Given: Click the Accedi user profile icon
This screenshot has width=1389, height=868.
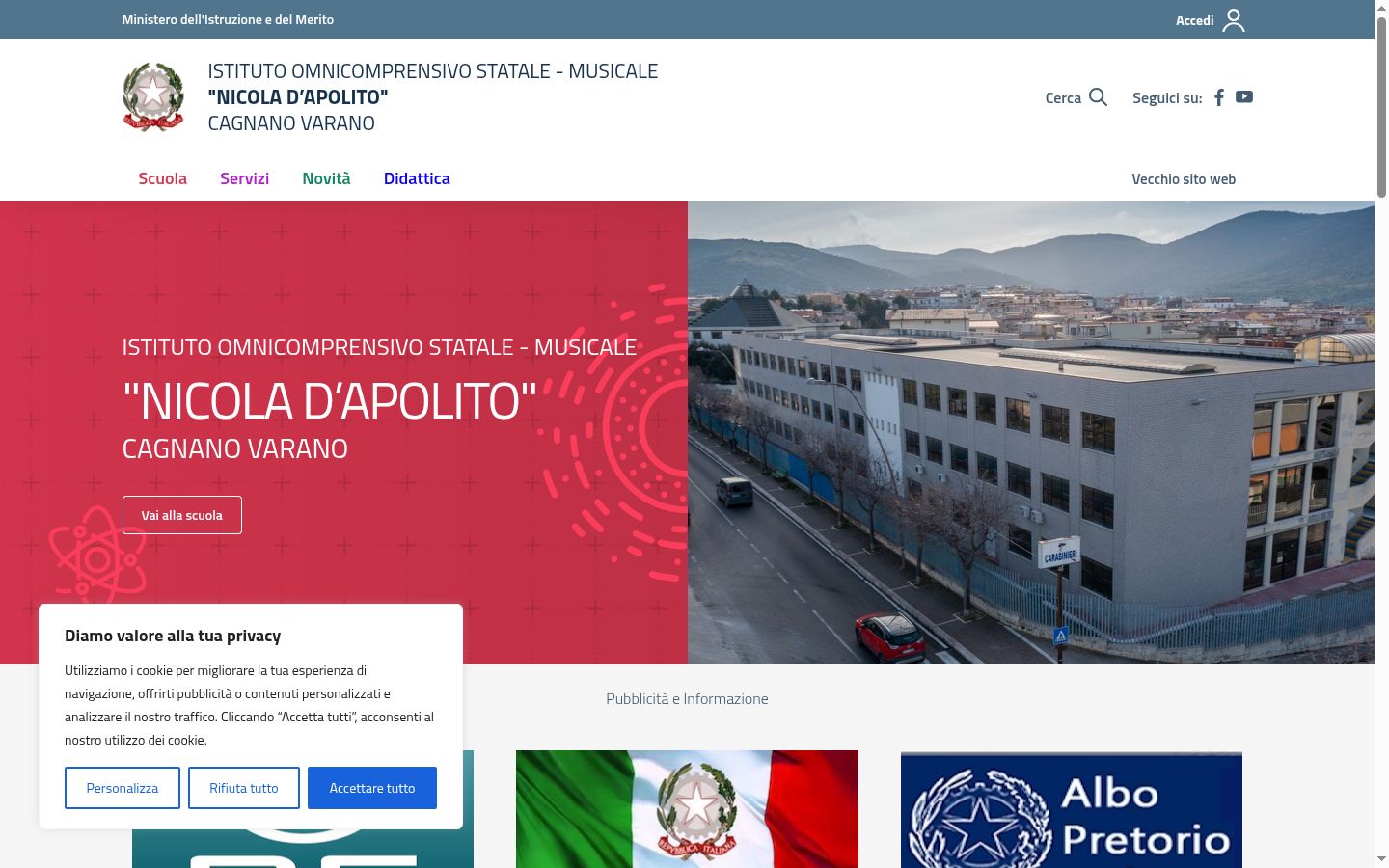Looking at the screenshot, I should coord(1234,20).
